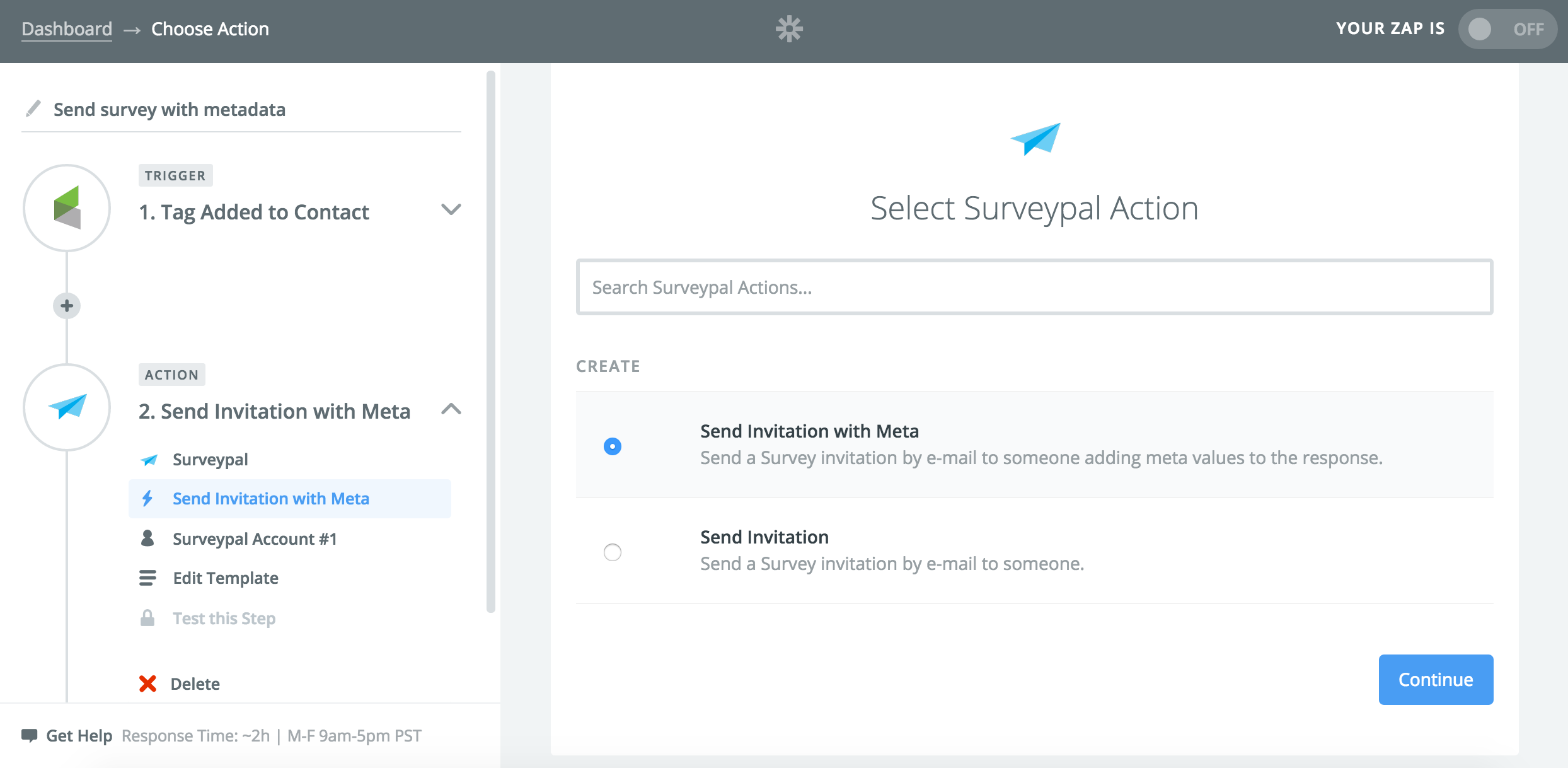The width and height of the screenshot is (1568, 768).
Task: Click the red X to delete step 2
Action: click(x=147, y=684)
